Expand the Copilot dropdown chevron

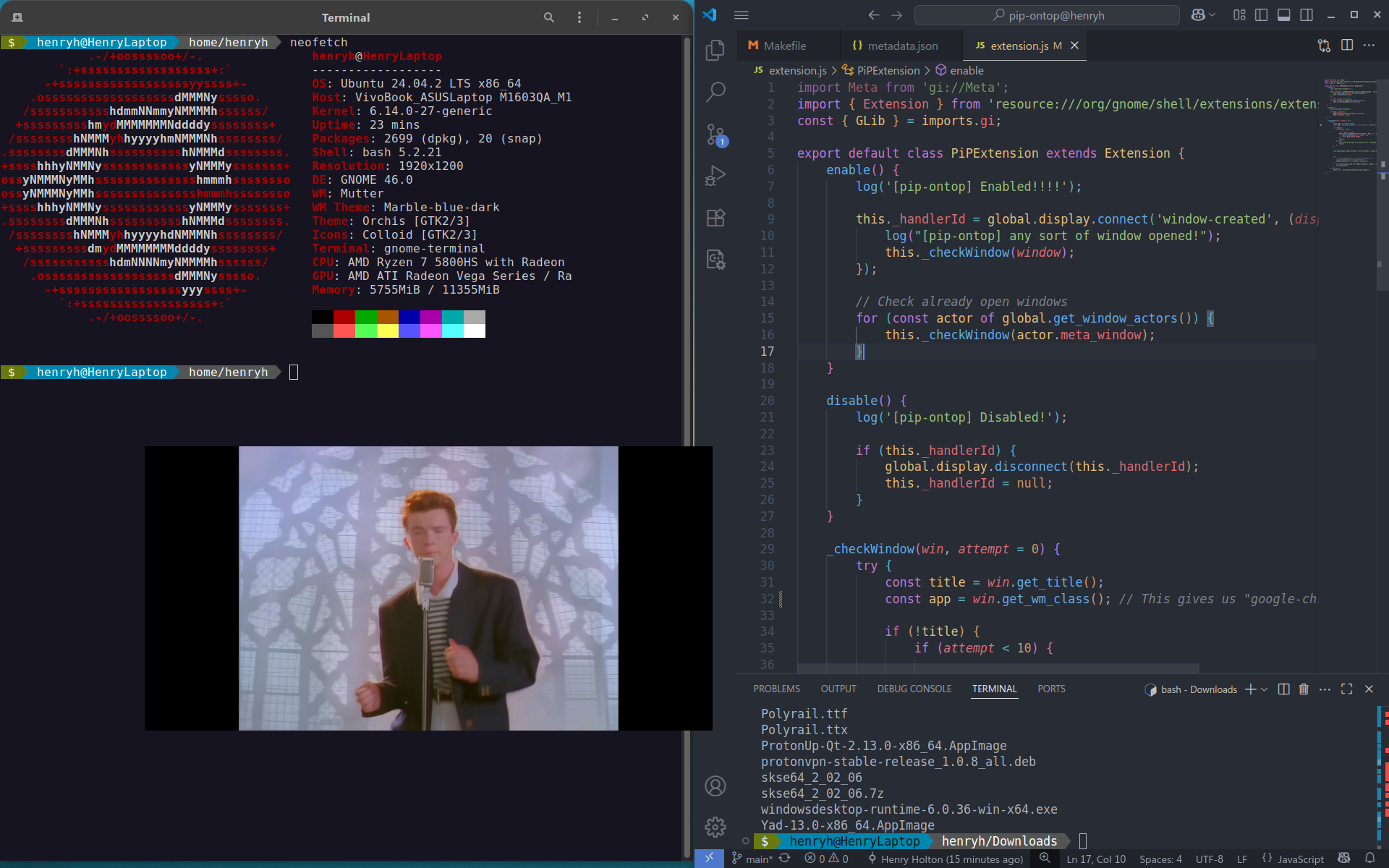click(1212, 15)
